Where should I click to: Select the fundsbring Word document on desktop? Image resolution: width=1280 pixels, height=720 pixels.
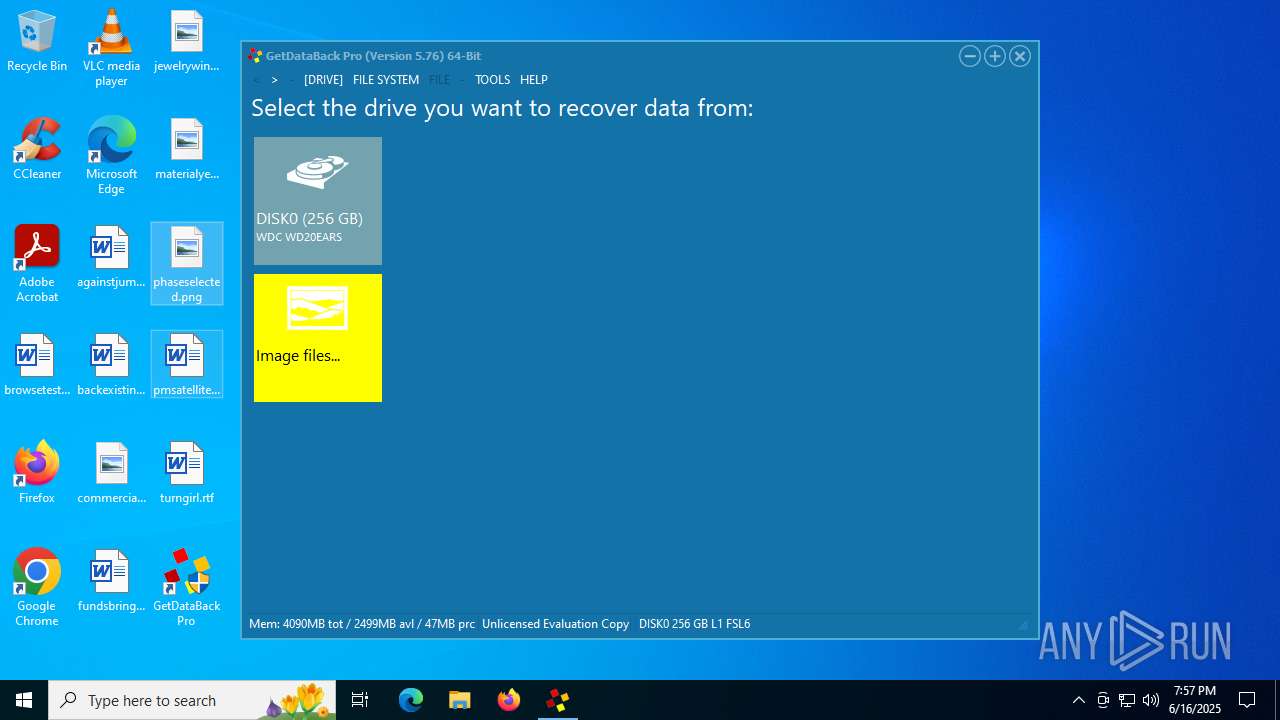pyautogui.click(x=111, y=581)
